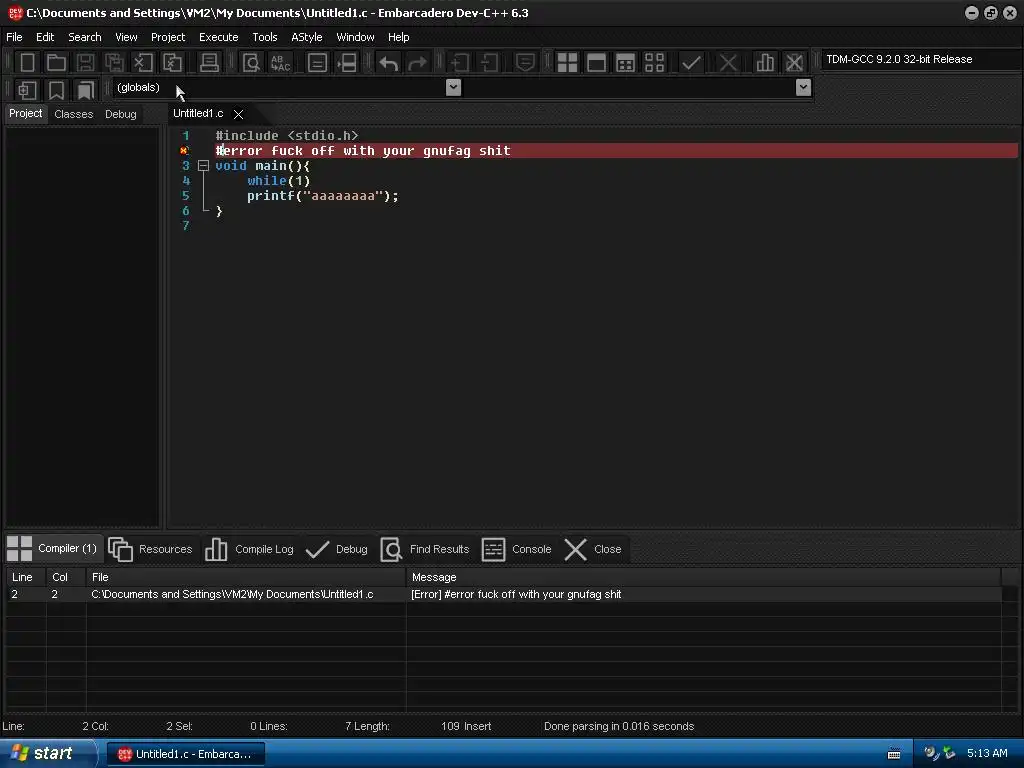1024x768 pixels.
Task: Click the Open file folder icon
Action: click(x=56, y=63)
